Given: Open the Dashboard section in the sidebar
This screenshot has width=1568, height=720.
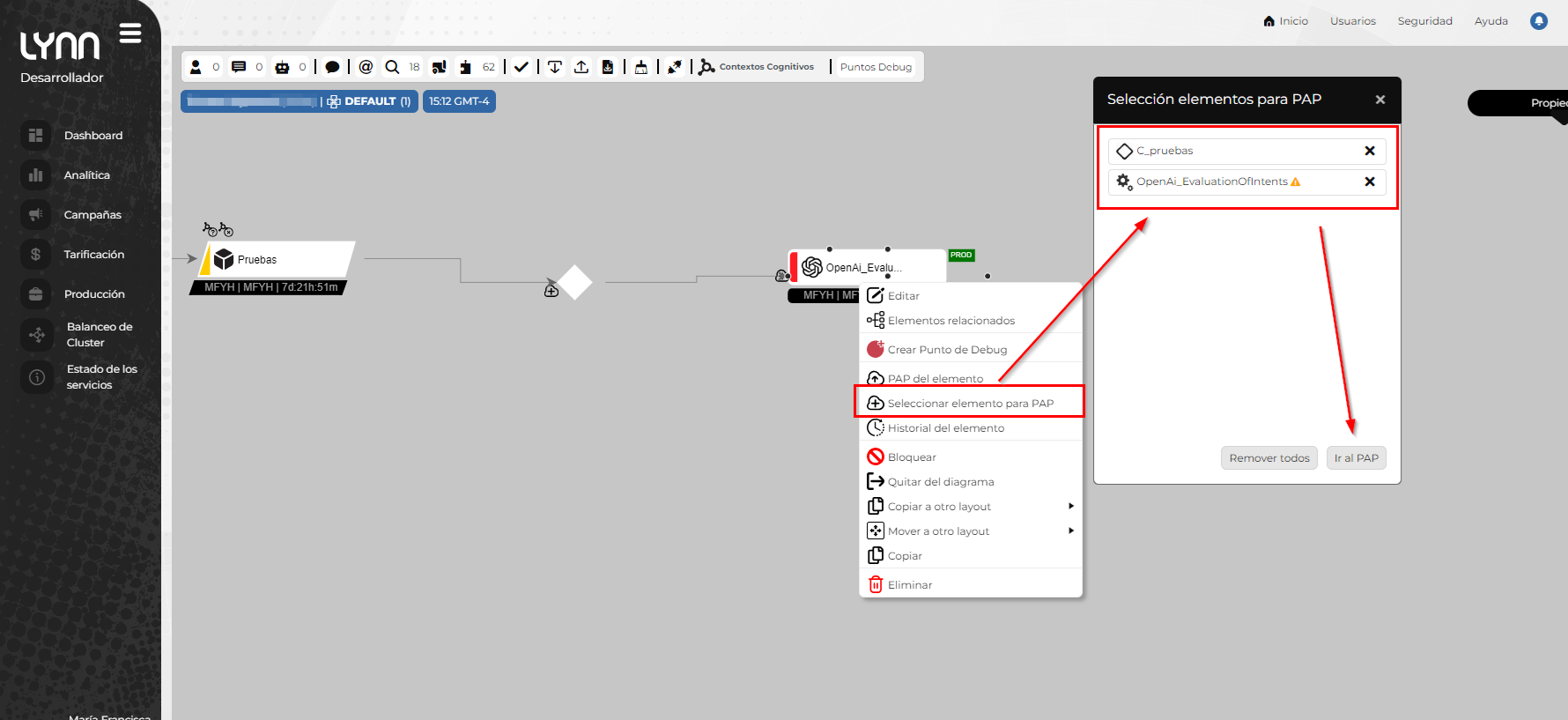Looking at the screenshot, I should (92, 136).
